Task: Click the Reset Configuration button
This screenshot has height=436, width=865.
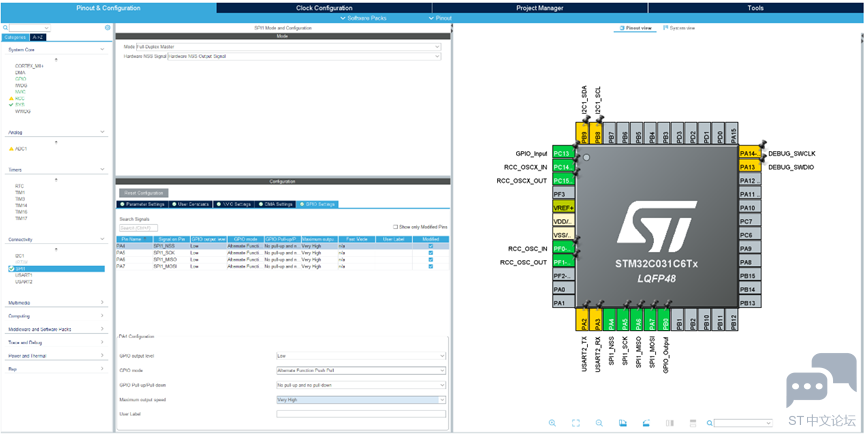Action: click(x=143, y=193)
